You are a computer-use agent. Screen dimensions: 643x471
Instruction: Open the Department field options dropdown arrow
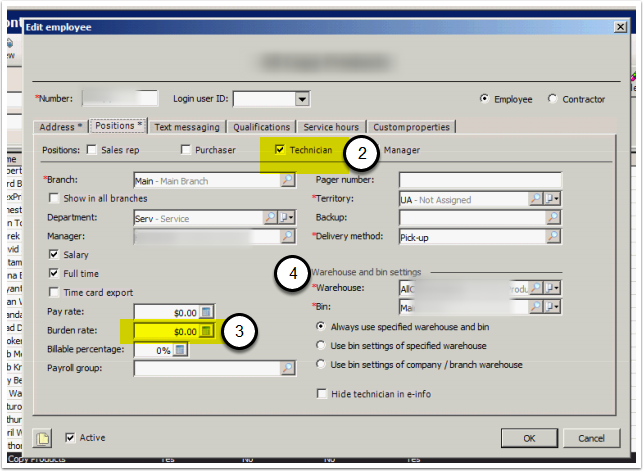click(288, 217)
